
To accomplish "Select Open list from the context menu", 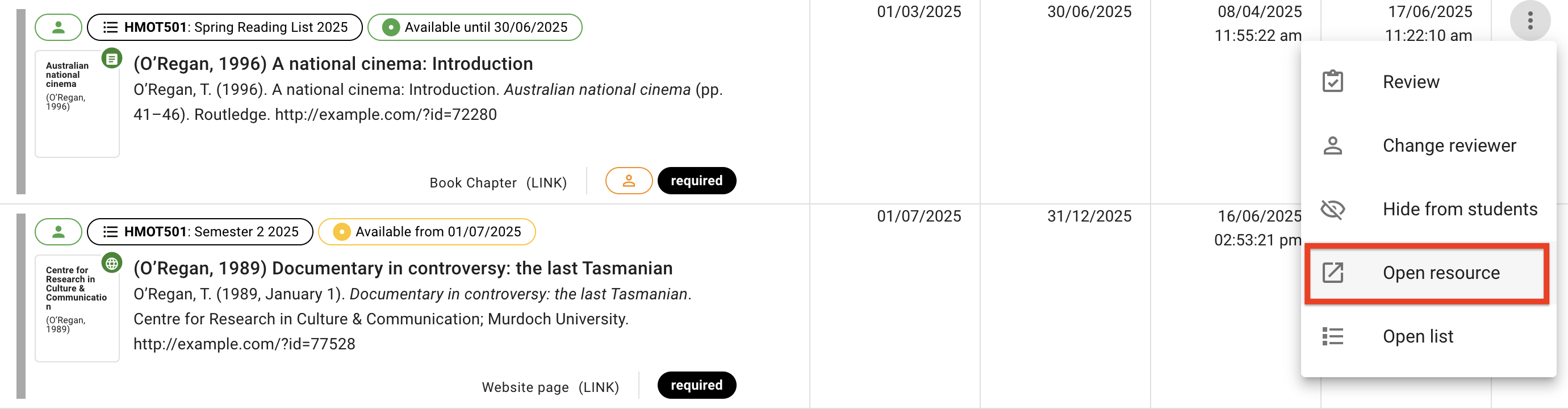I will tap(1417, 336).
